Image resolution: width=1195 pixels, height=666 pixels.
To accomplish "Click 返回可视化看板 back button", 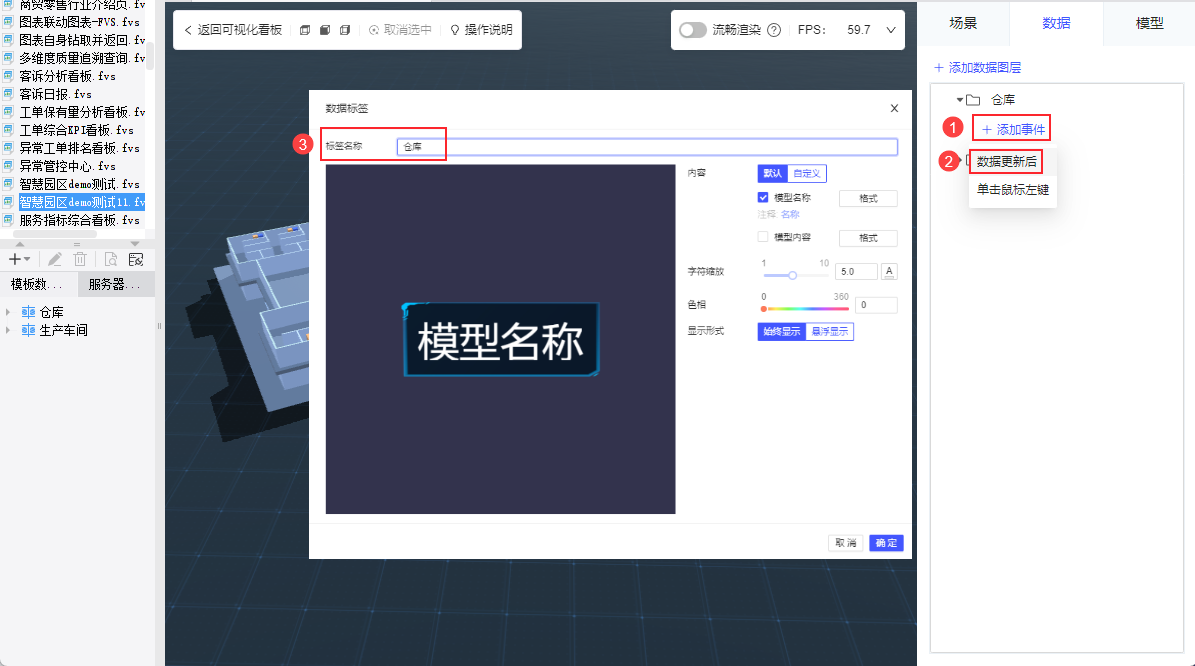I will [x=233, y=30].
